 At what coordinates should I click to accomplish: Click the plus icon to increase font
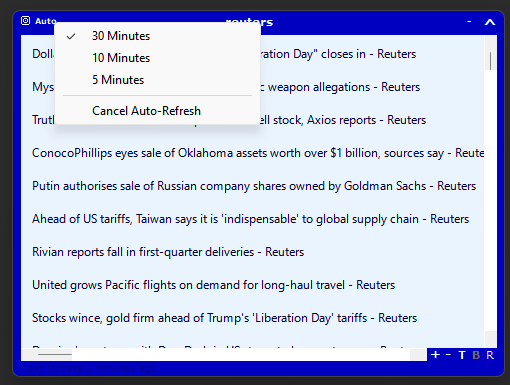click(435, 355)
